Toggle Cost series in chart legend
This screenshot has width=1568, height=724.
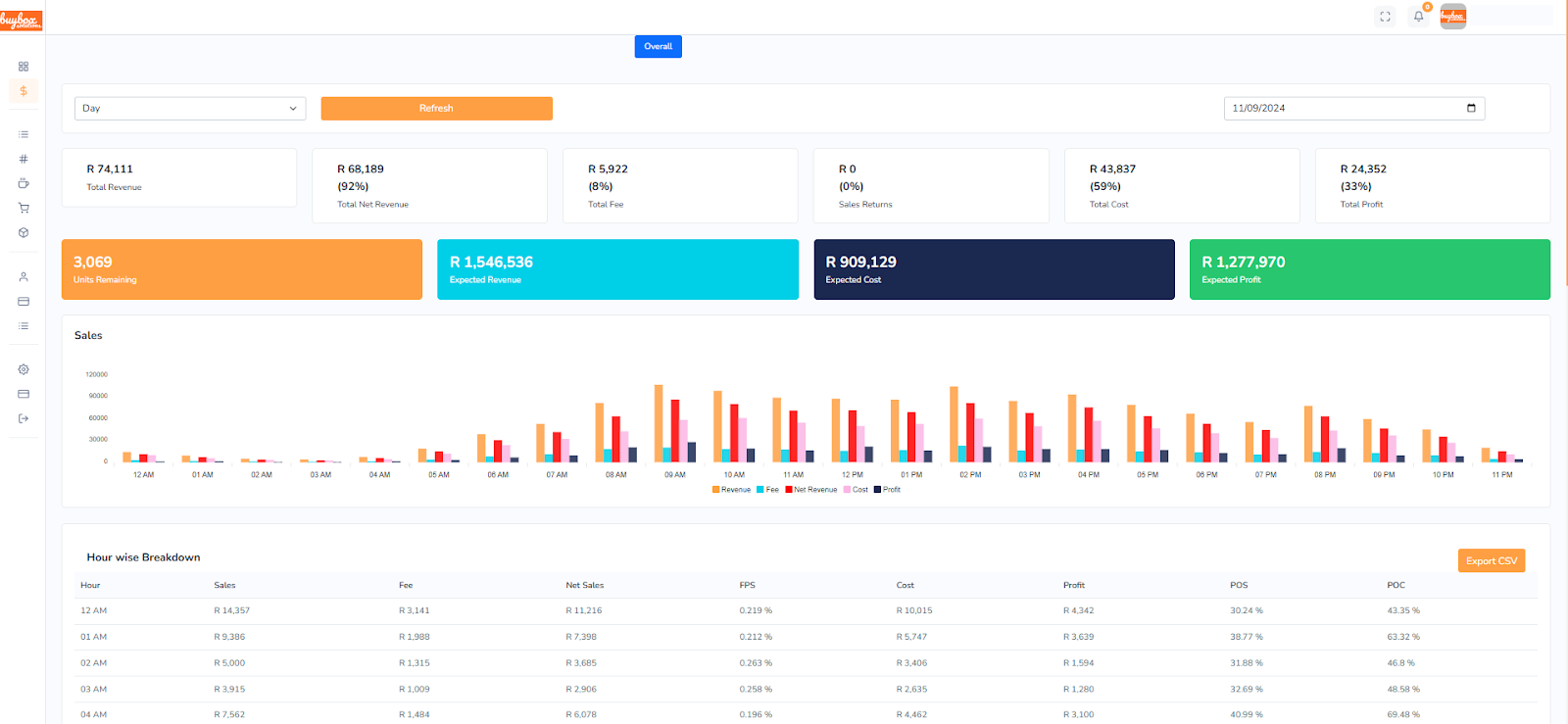pos(856,490)
